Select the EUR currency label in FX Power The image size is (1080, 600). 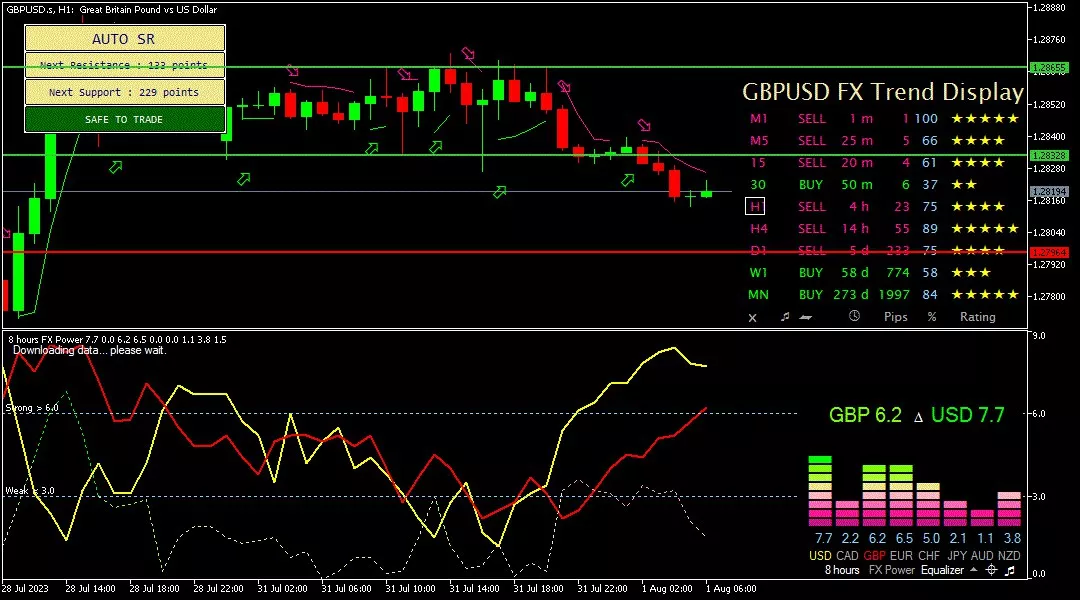[901, 555]
